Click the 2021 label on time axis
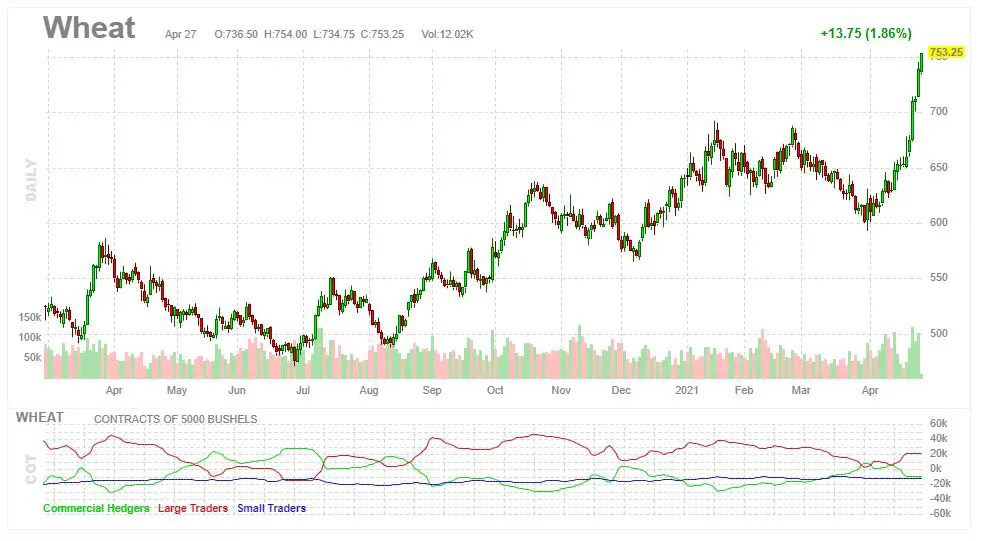This screenshot has width=982, height=541. click(x=687, y=391)
